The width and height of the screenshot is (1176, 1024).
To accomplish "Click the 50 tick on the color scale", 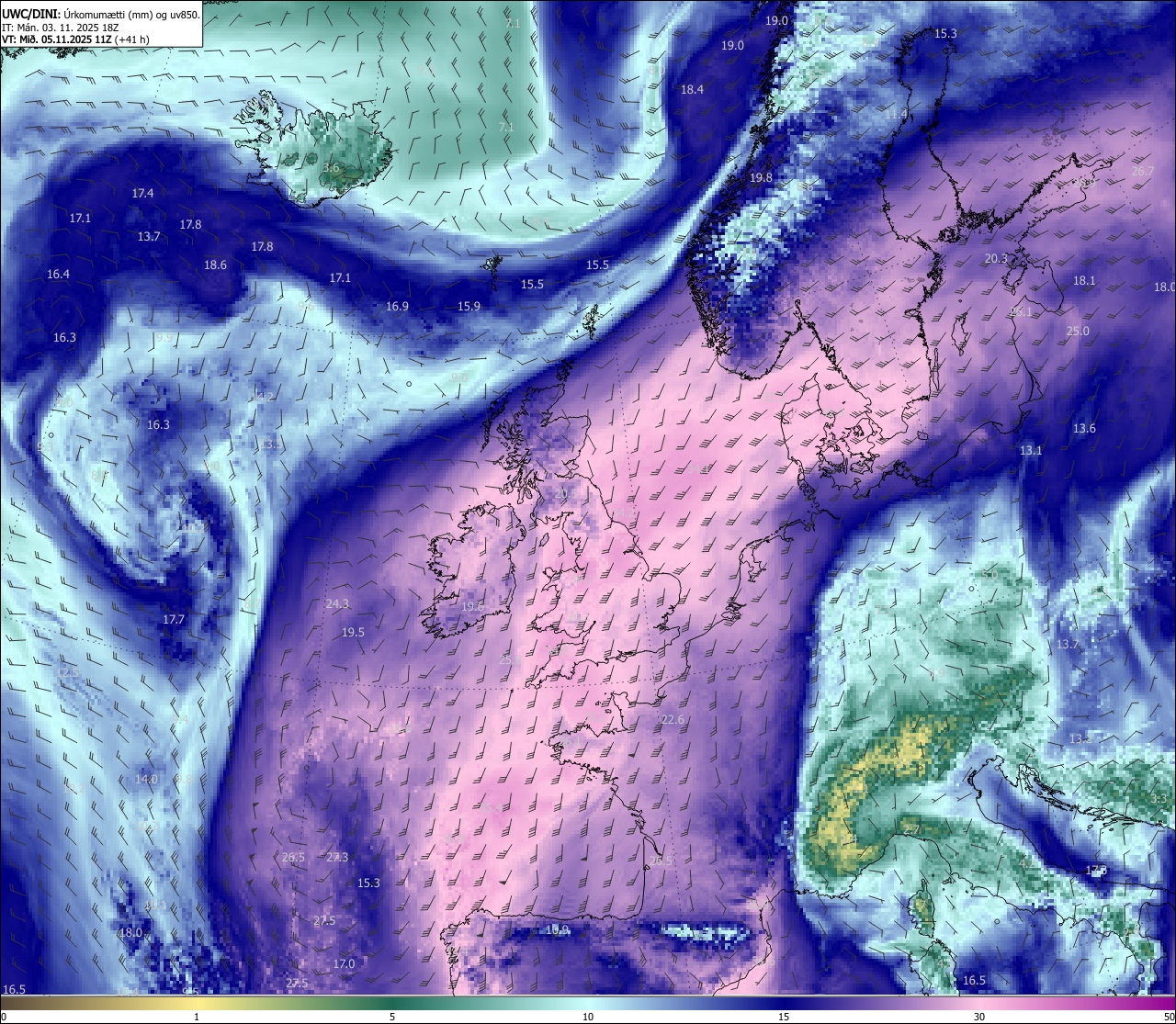I will (x=1169, y=1017).
